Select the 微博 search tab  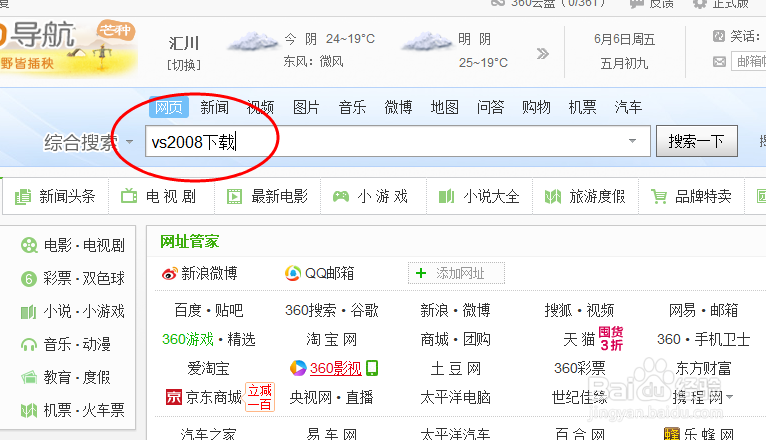tap(398, 107)
